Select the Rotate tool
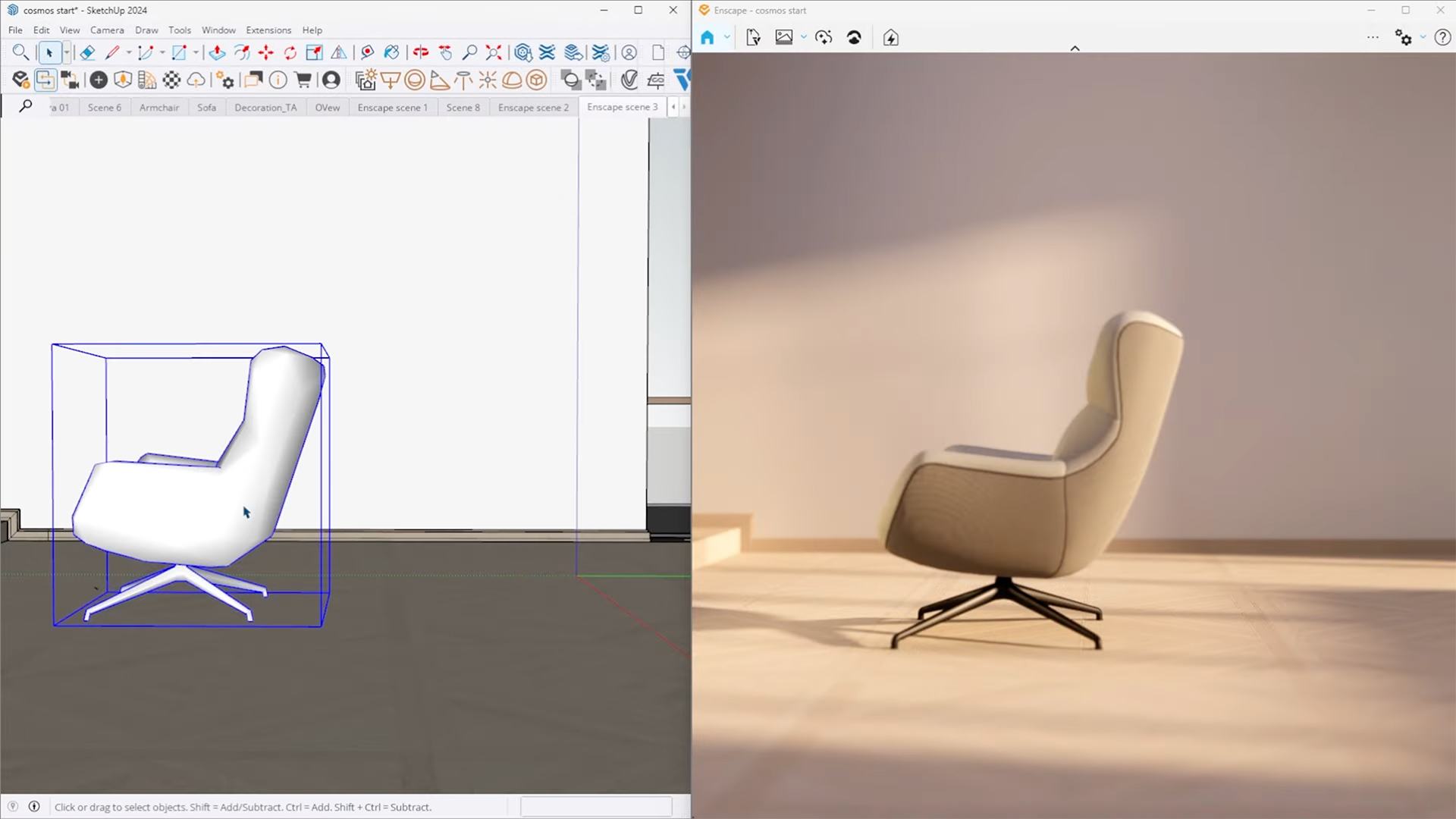Viewport: 1456px width, 819px height. [x=289, y=52]
